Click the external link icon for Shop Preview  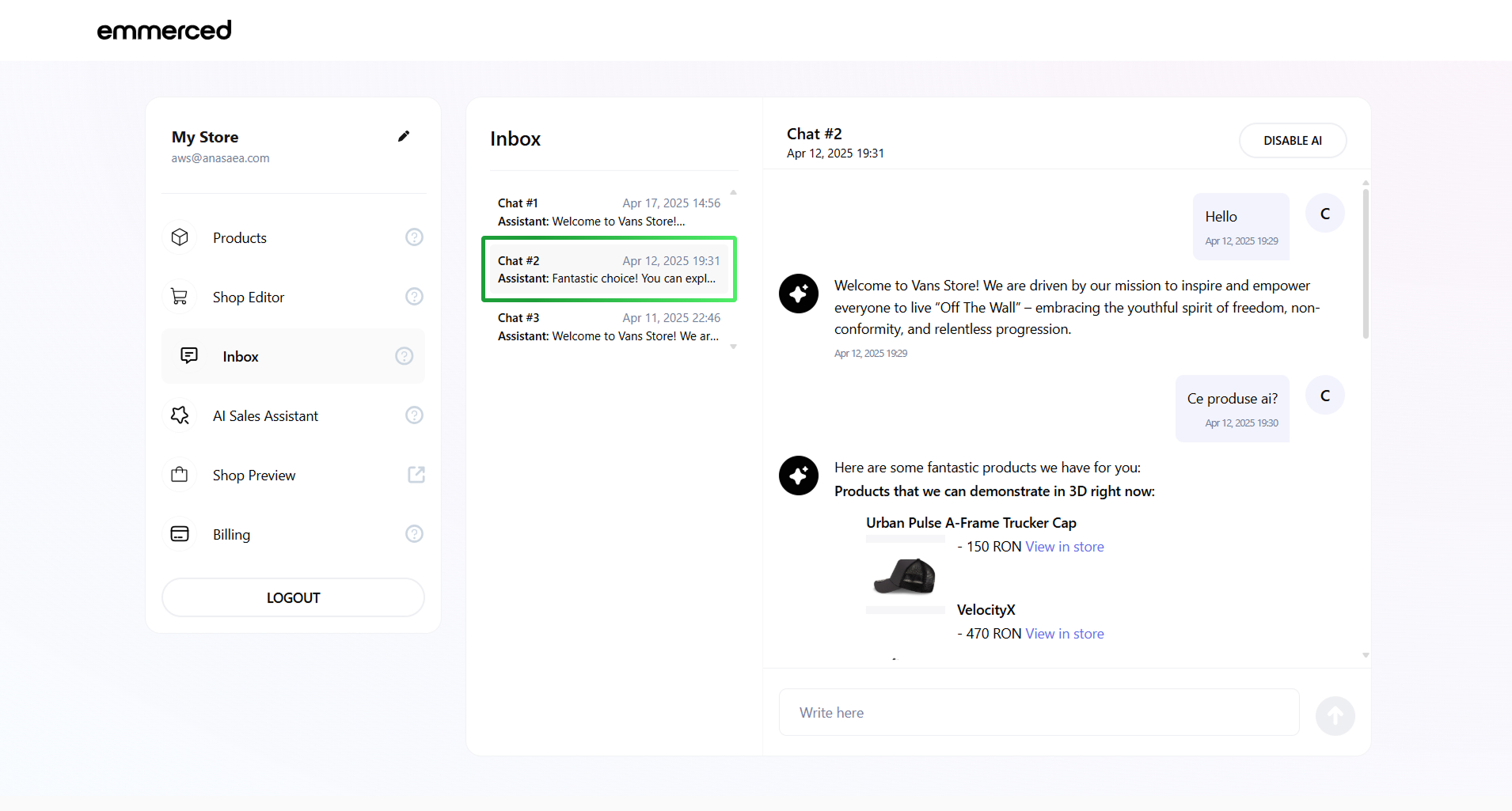416,475
